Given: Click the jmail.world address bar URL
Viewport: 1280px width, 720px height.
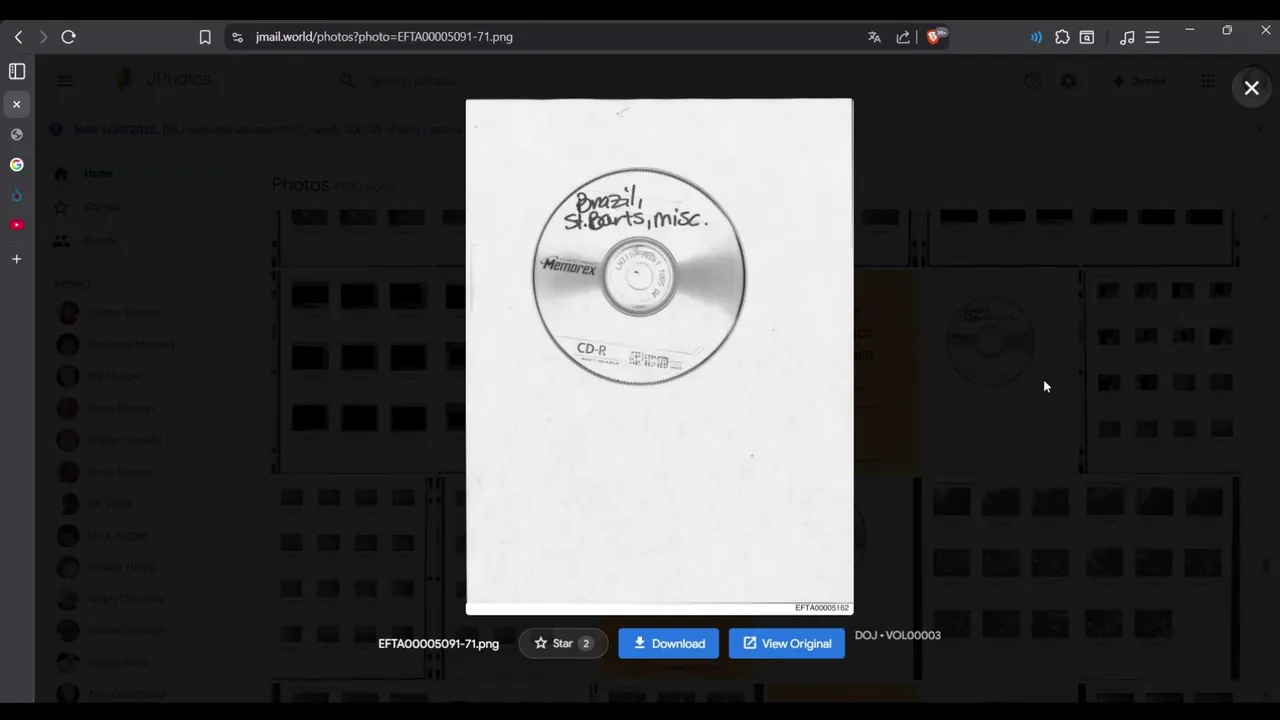Looking at the screenshot, I should pyautogui.click(x=384, y=37).
